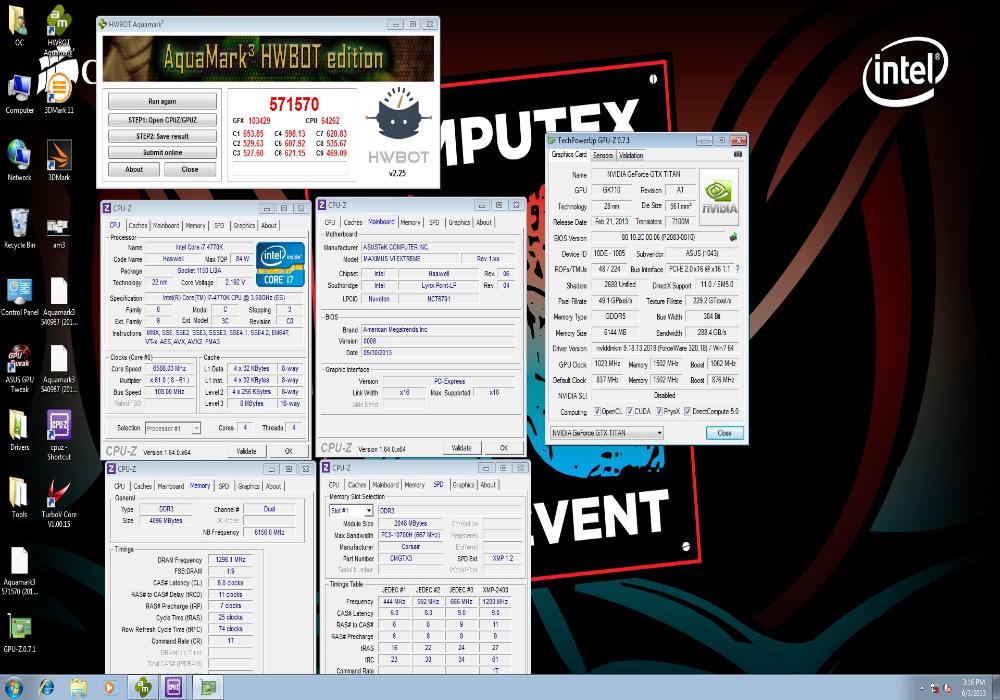Viewport: 1000px width, 700px height.
Task: Click the Bus Interface question mark in GPU-Z
Action: 738,269
